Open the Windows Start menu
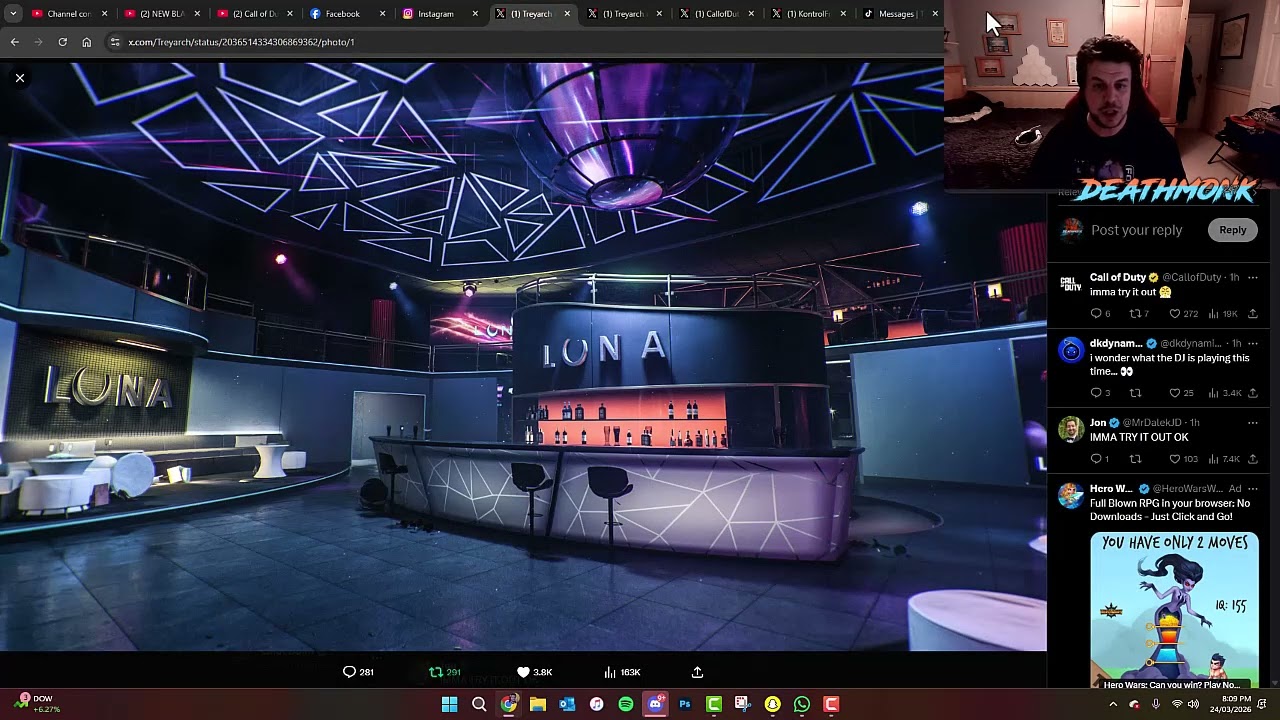Screen dimensions: 1280x720 tap(450, 704)
